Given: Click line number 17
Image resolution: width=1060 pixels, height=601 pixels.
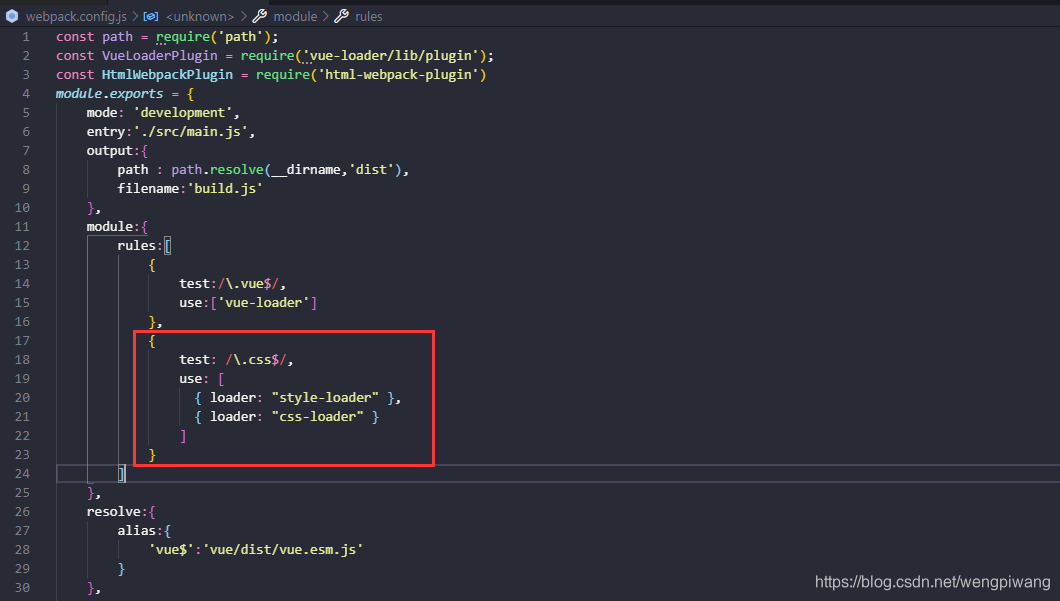Looking at the screenshot, I should point(22,340).
